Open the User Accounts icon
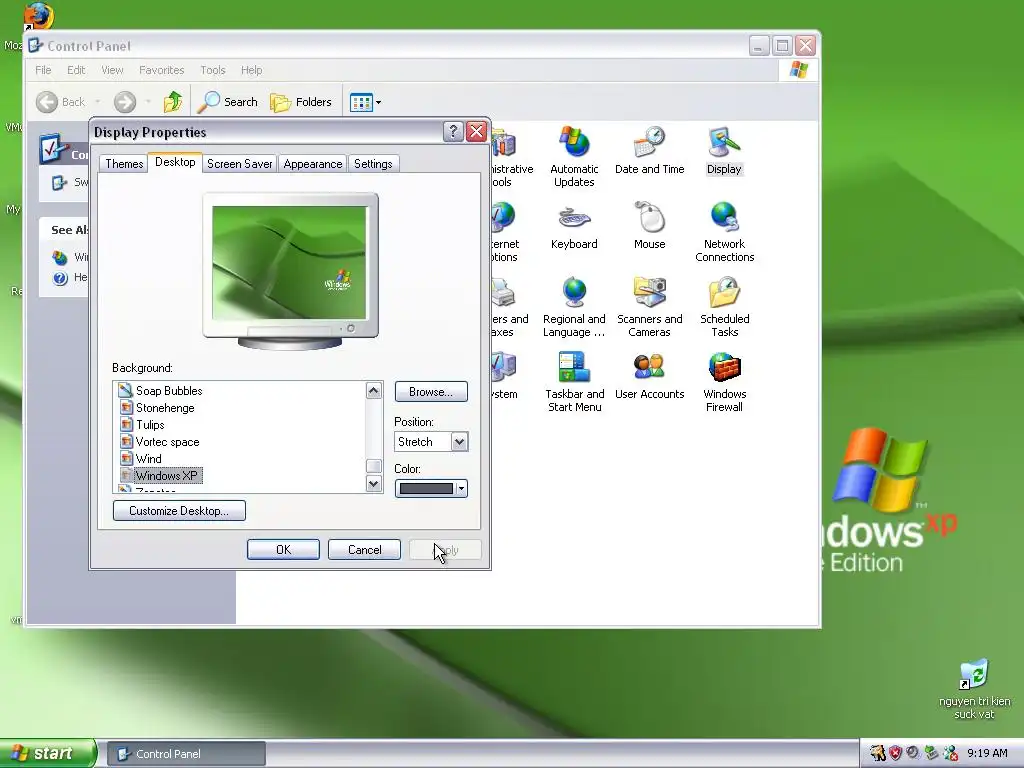 pos(650,376)
